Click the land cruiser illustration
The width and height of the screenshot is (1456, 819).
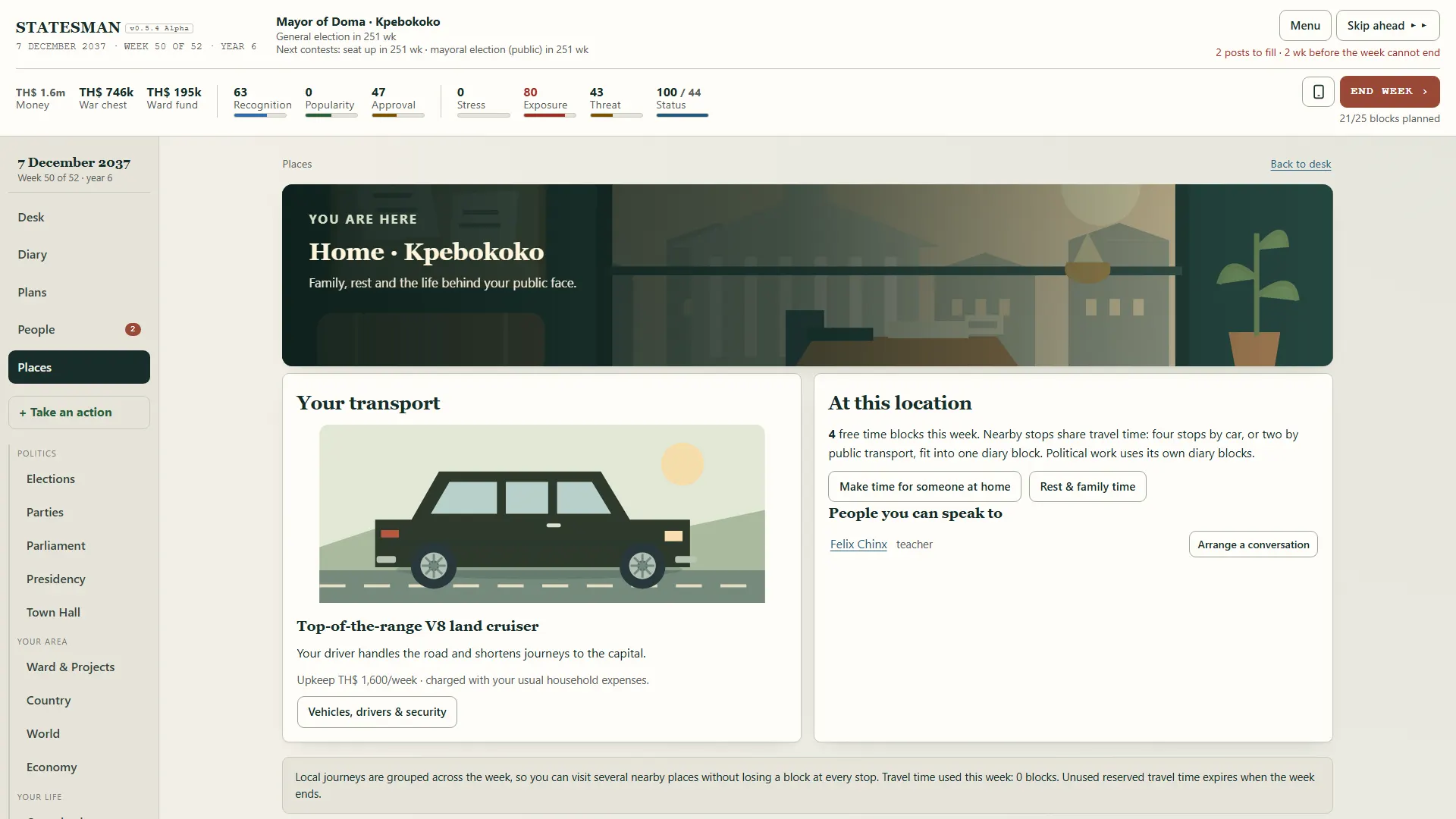[541, 513]
